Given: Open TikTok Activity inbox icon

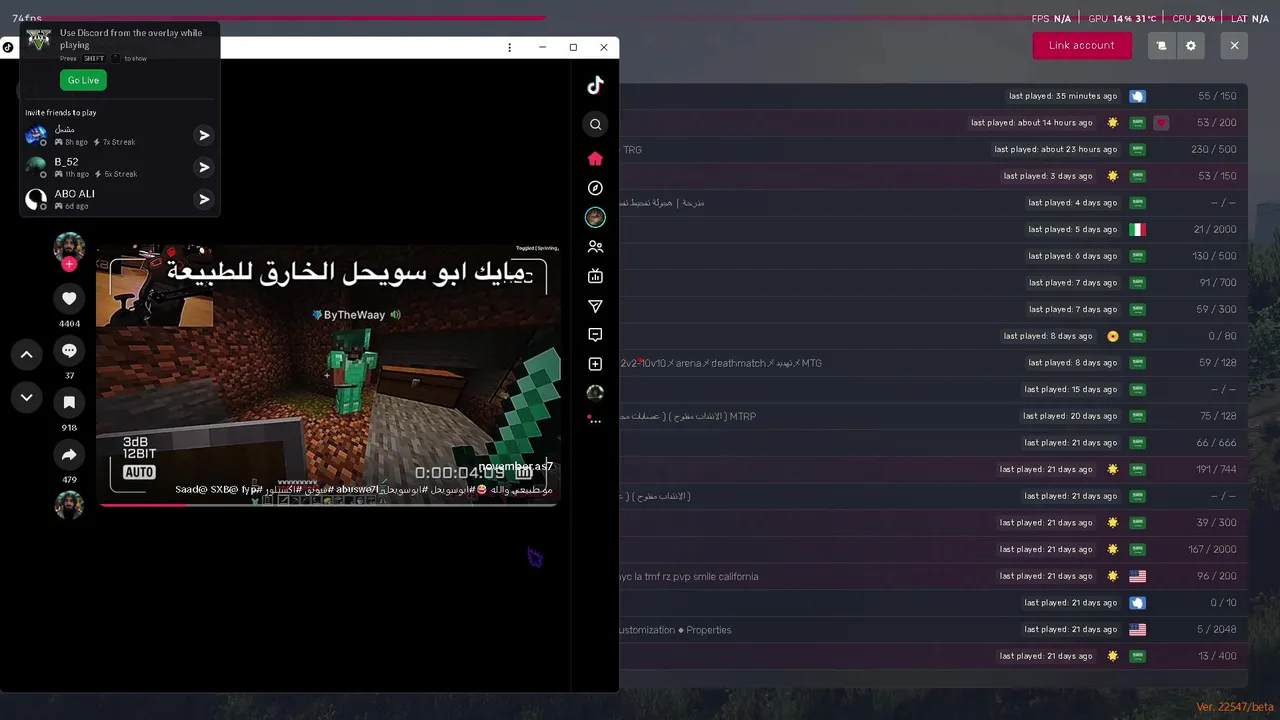Looking at the screenshot, I should (595, 335).
